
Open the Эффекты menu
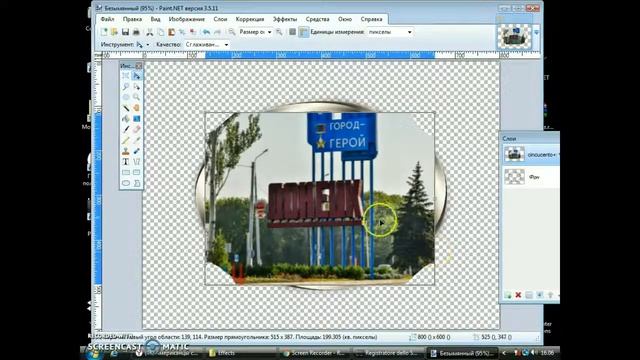[x=285, y=19]
